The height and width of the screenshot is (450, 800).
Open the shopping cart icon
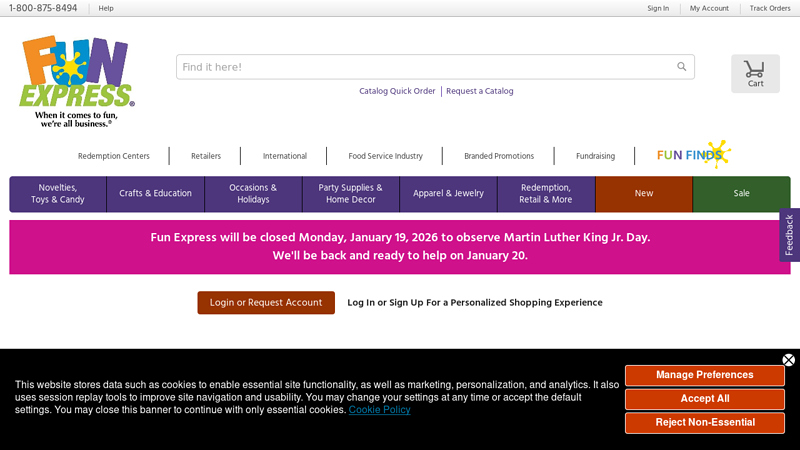(x=755, y=73)
